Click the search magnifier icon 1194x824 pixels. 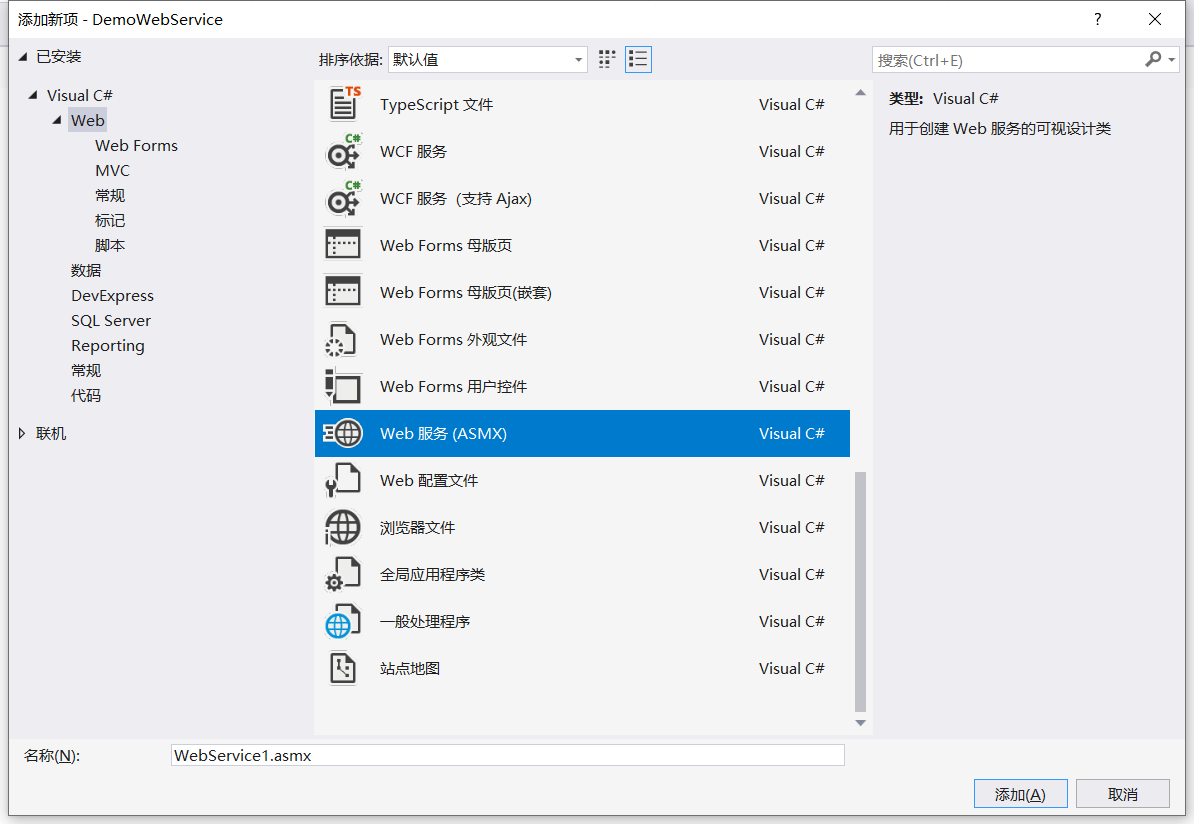tap(1152, 59)
